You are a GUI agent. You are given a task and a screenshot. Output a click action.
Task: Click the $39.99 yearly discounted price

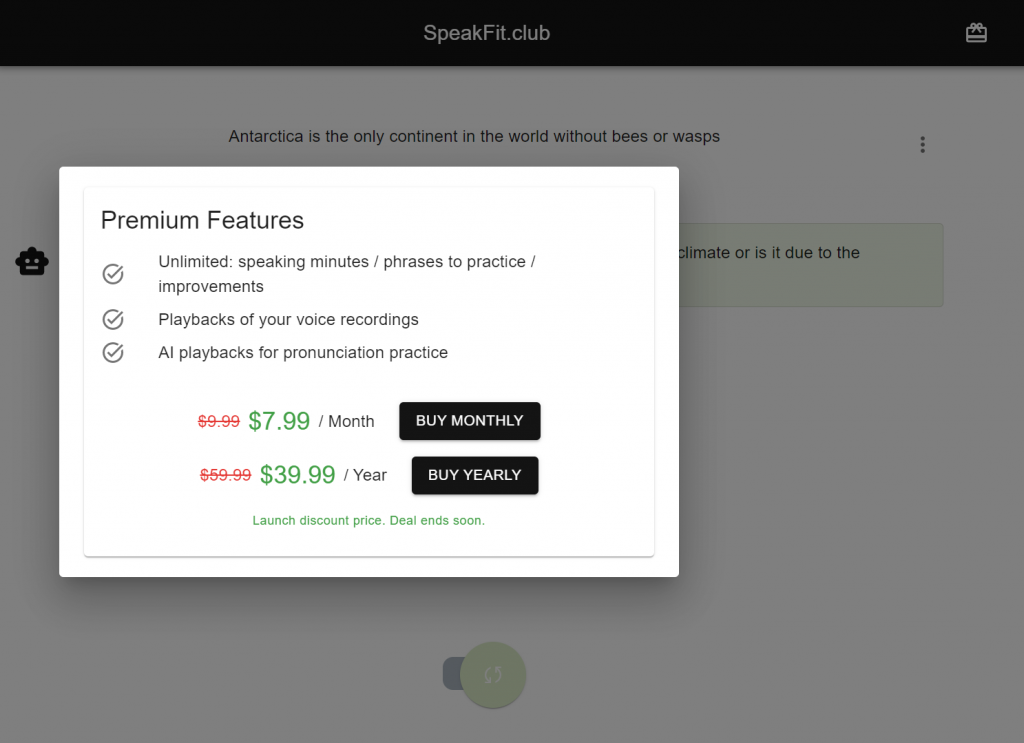(297, 475)
